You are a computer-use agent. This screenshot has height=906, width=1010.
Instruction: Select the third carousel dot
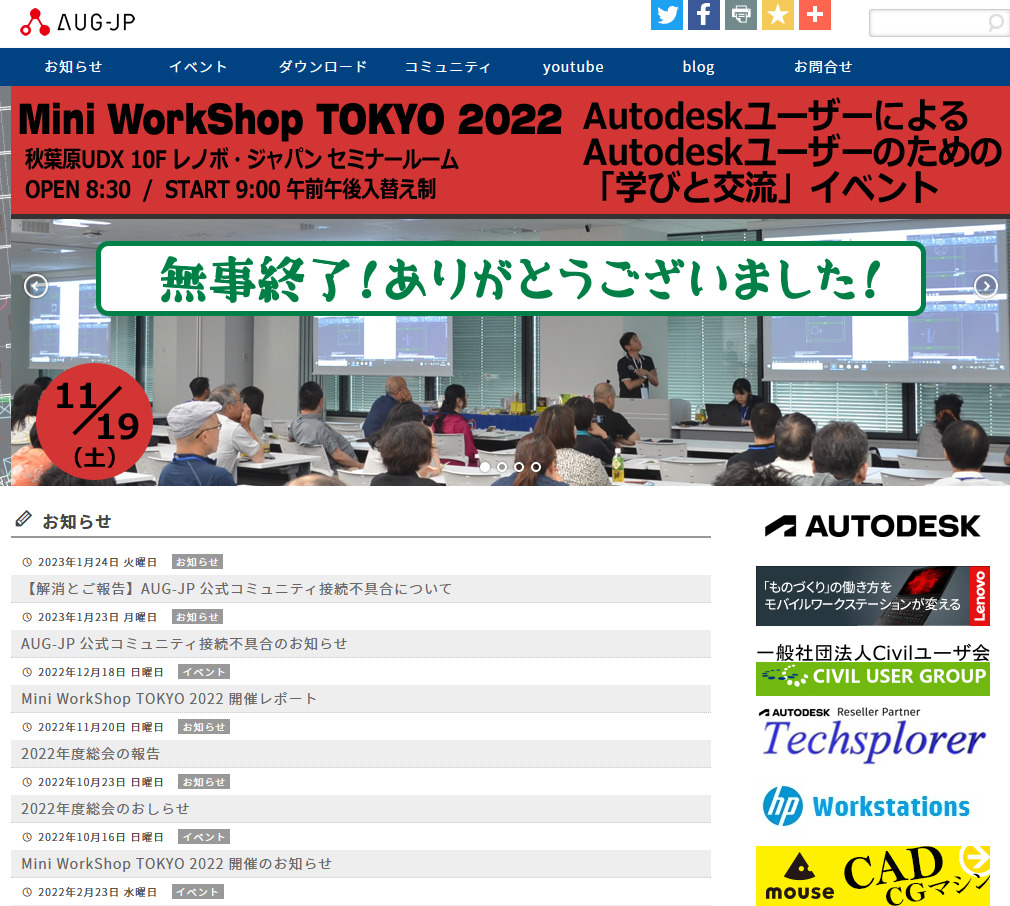[x=519, y=467]
